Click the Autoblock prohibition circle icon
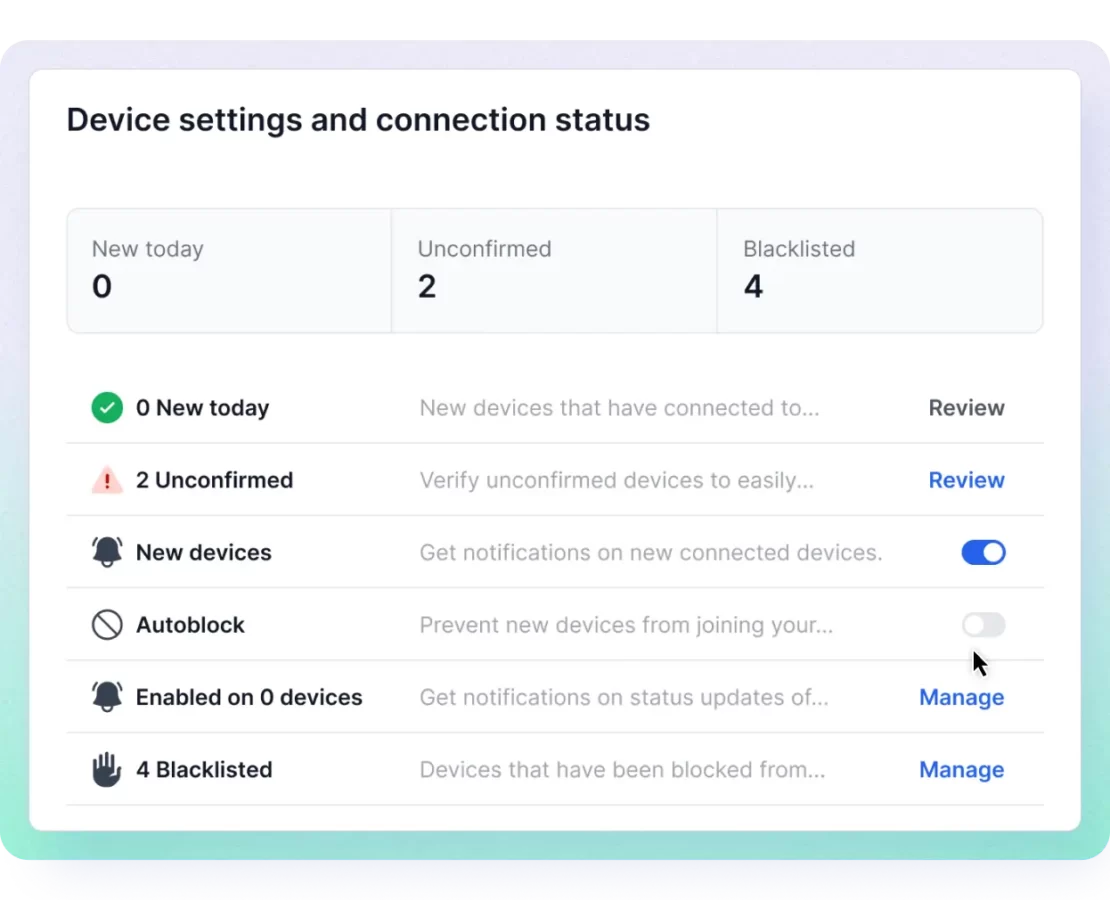1110x900 pixels. click(107, 625)
